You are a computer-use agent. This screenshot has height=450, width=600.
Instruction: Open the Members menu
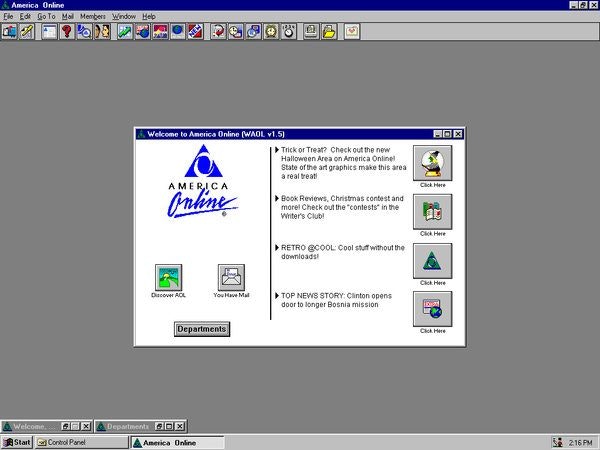(x=92, y=17)
